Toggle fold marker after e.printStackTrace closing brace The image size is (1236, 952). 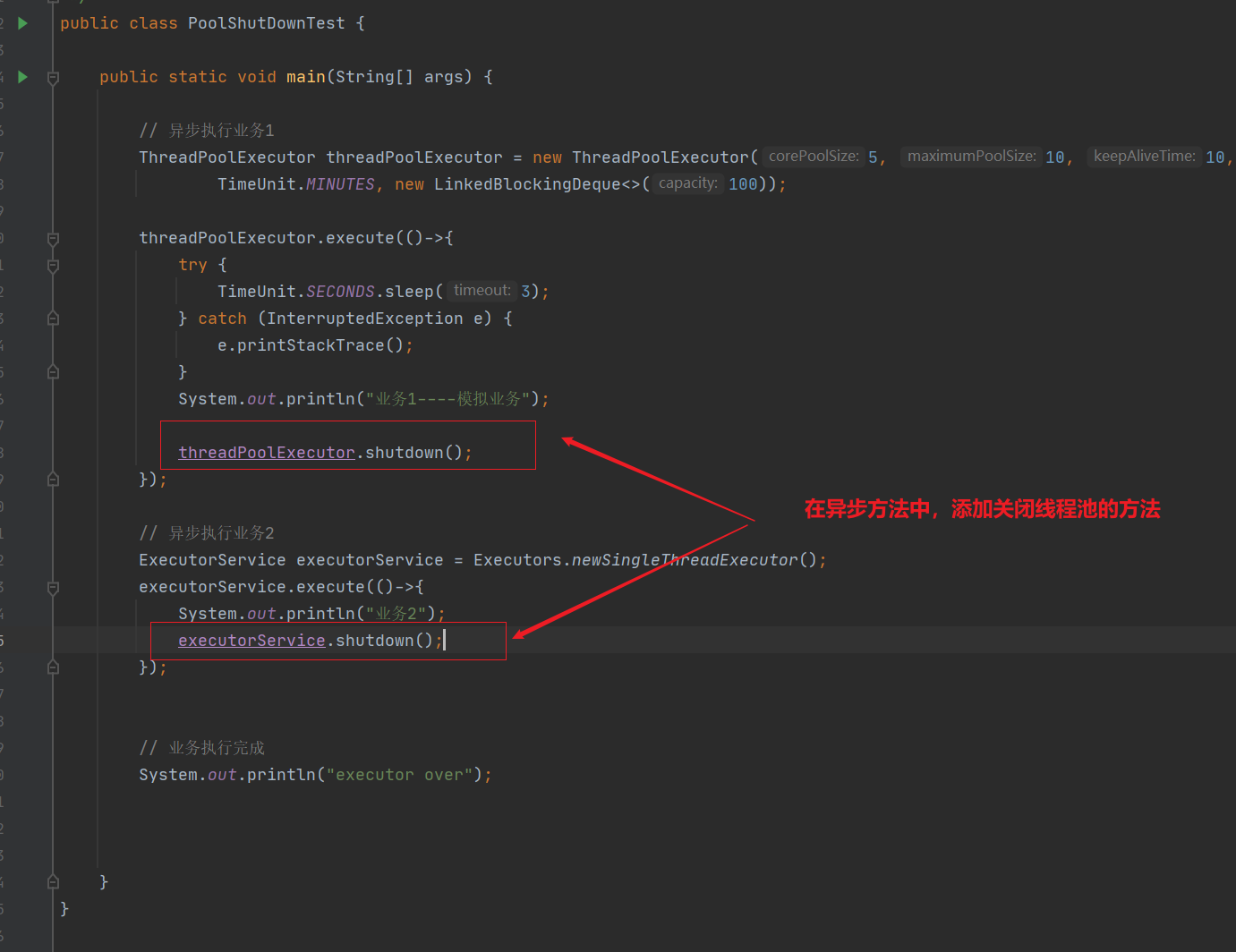(x=53, y=372)
